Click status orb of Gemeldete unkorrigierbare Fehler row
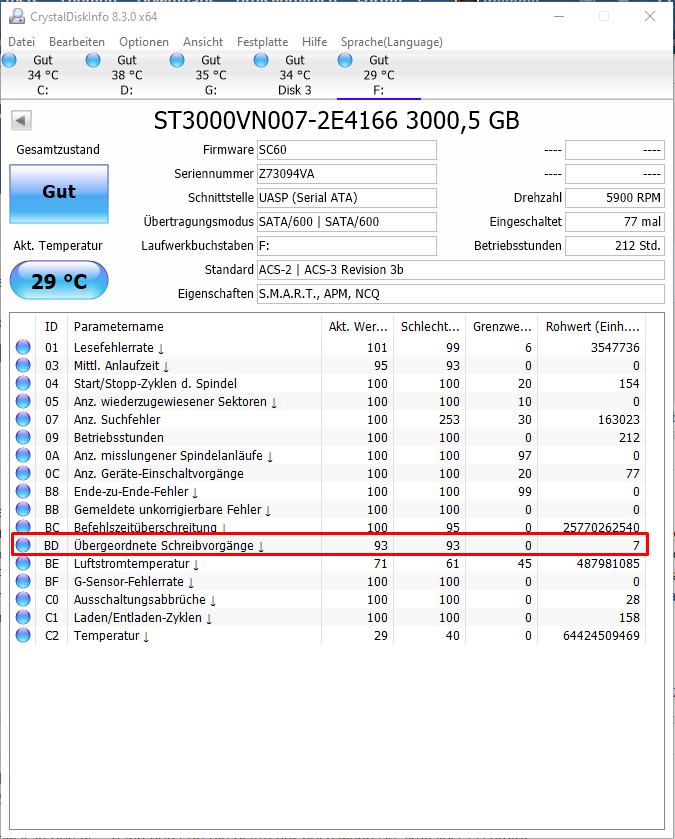675x839 pixels. click(x=23, y=509)
